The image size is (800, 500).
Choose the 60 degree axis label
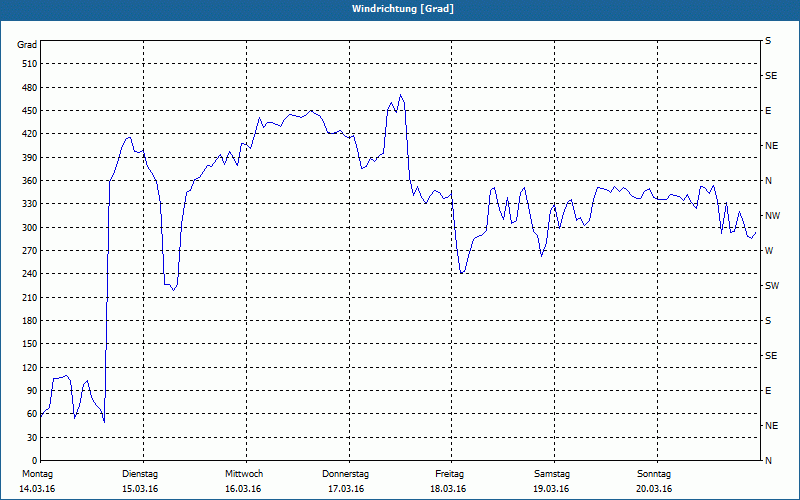click(x=32, y=414)
